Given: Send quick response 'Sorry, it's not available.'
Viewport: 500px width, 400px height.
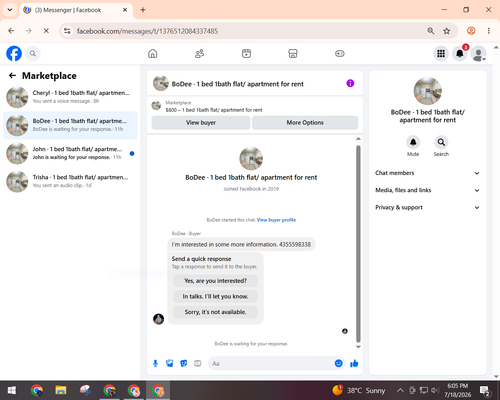Looking at the screenshot, I should 215,312.
